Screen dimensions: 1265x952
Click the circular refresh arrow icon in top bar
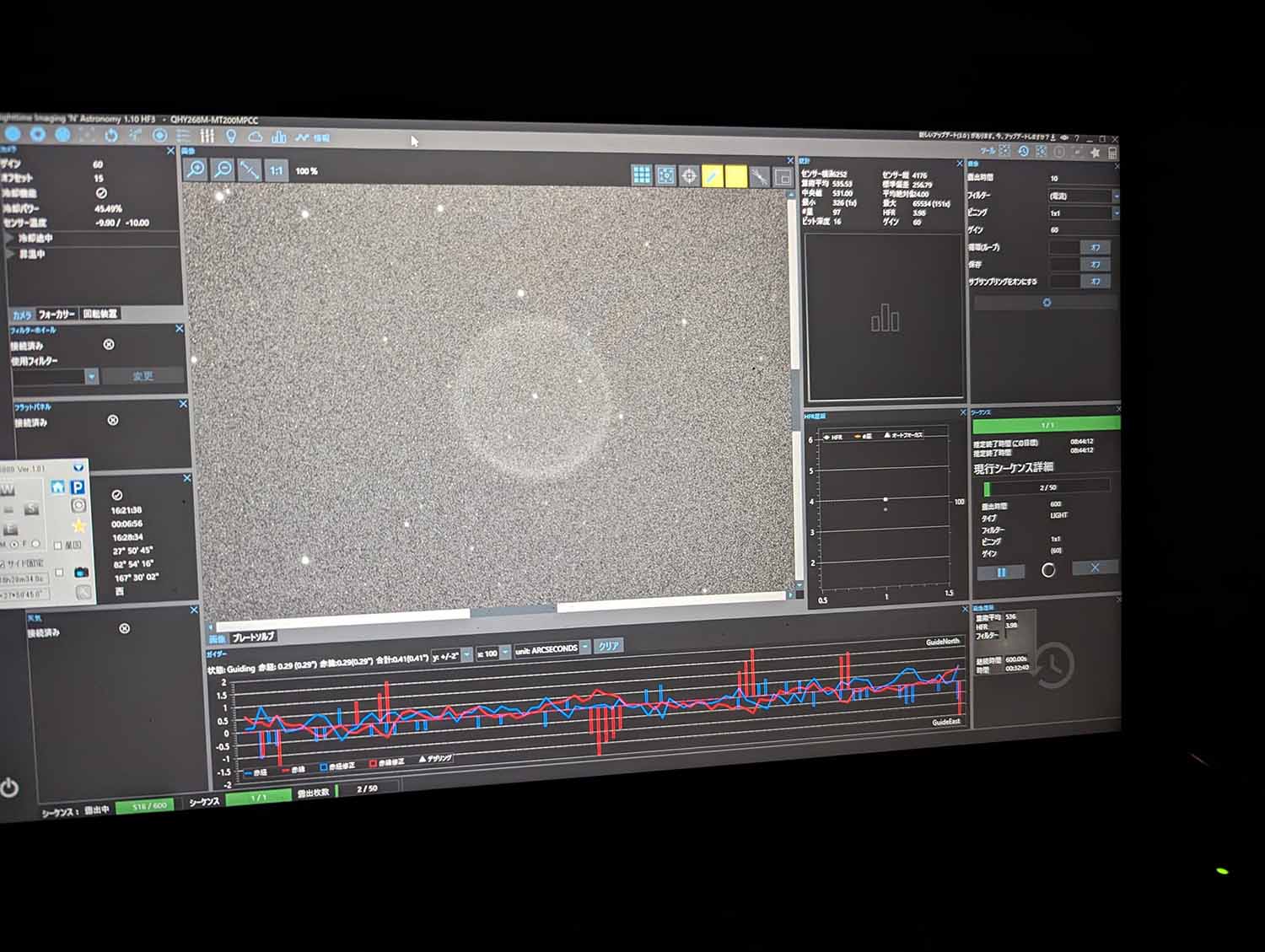tap(111, 135)
